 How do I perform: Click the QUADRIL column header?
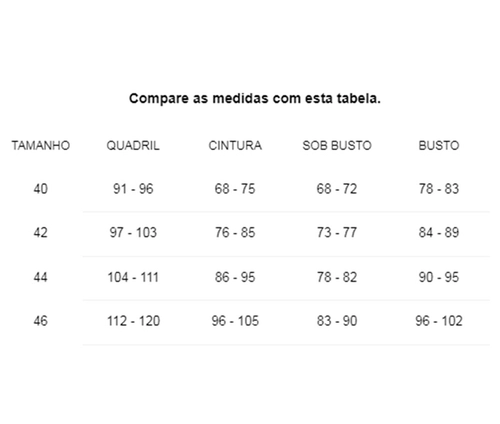click(x=133, y=146)
